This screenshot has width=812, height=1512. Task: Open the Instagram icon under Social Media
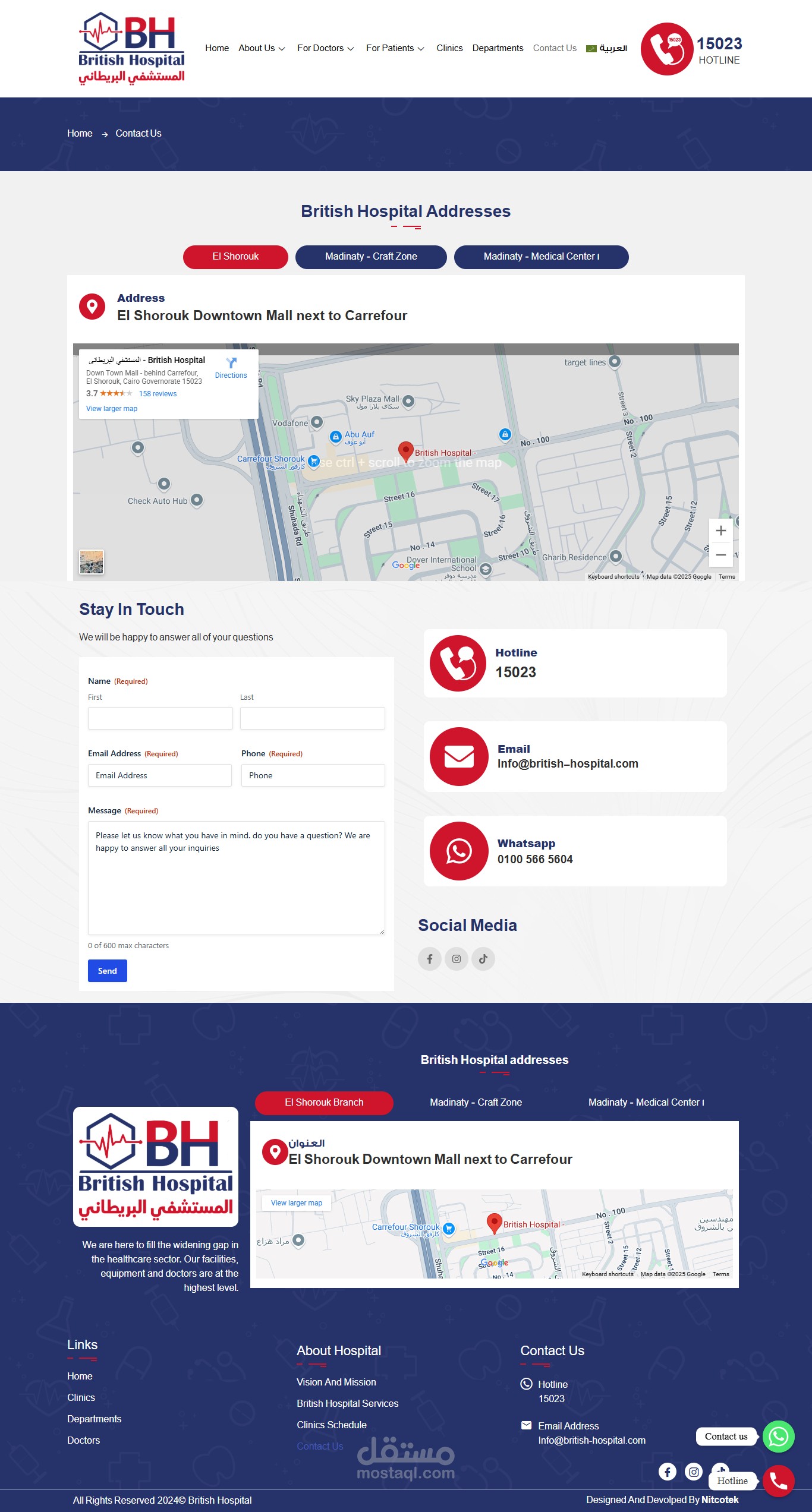click(457, 958)
